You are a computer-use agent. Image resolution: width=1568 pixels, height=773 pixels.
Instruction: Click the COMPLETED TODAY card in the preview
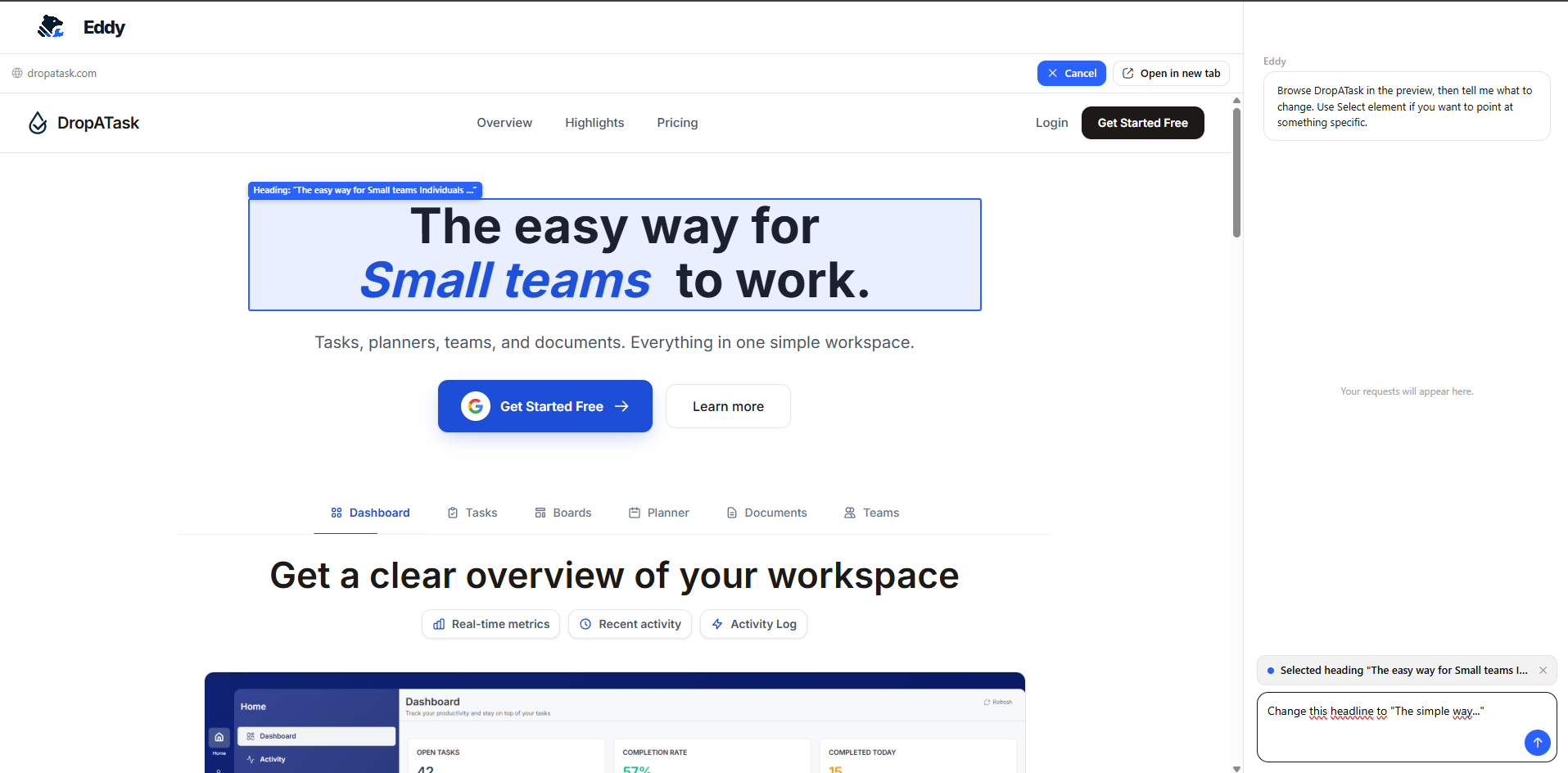pyautogui.click(x=918, y=756)
